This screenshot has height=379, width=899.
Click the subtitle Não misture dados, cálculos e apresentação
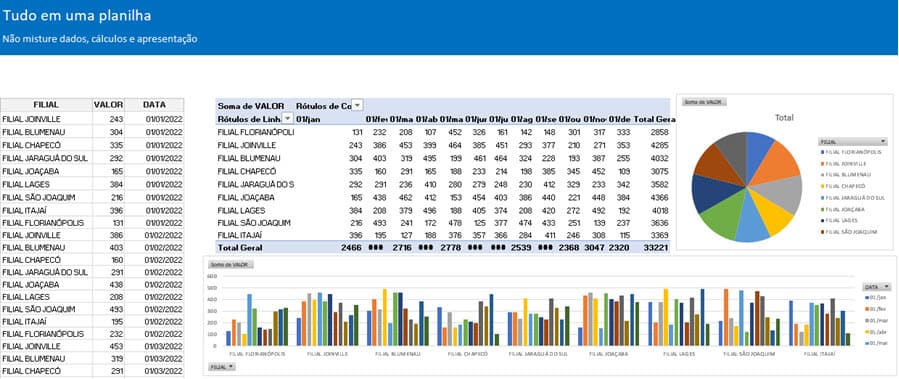[100, 39]
